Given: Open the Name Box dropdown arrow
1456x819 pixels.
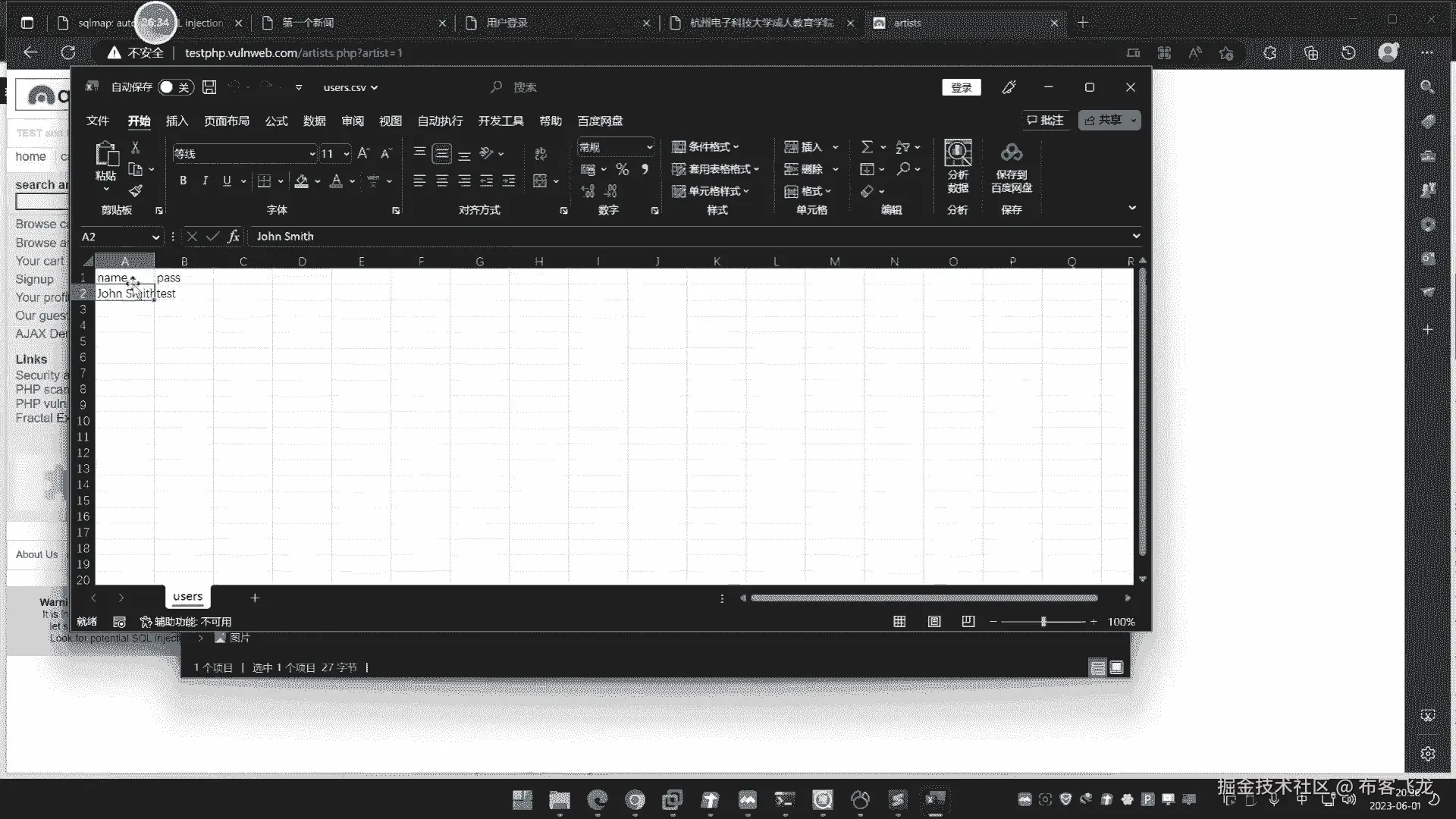Looking at the screenshot, I should pyautogui.click(x=155, y=237).
